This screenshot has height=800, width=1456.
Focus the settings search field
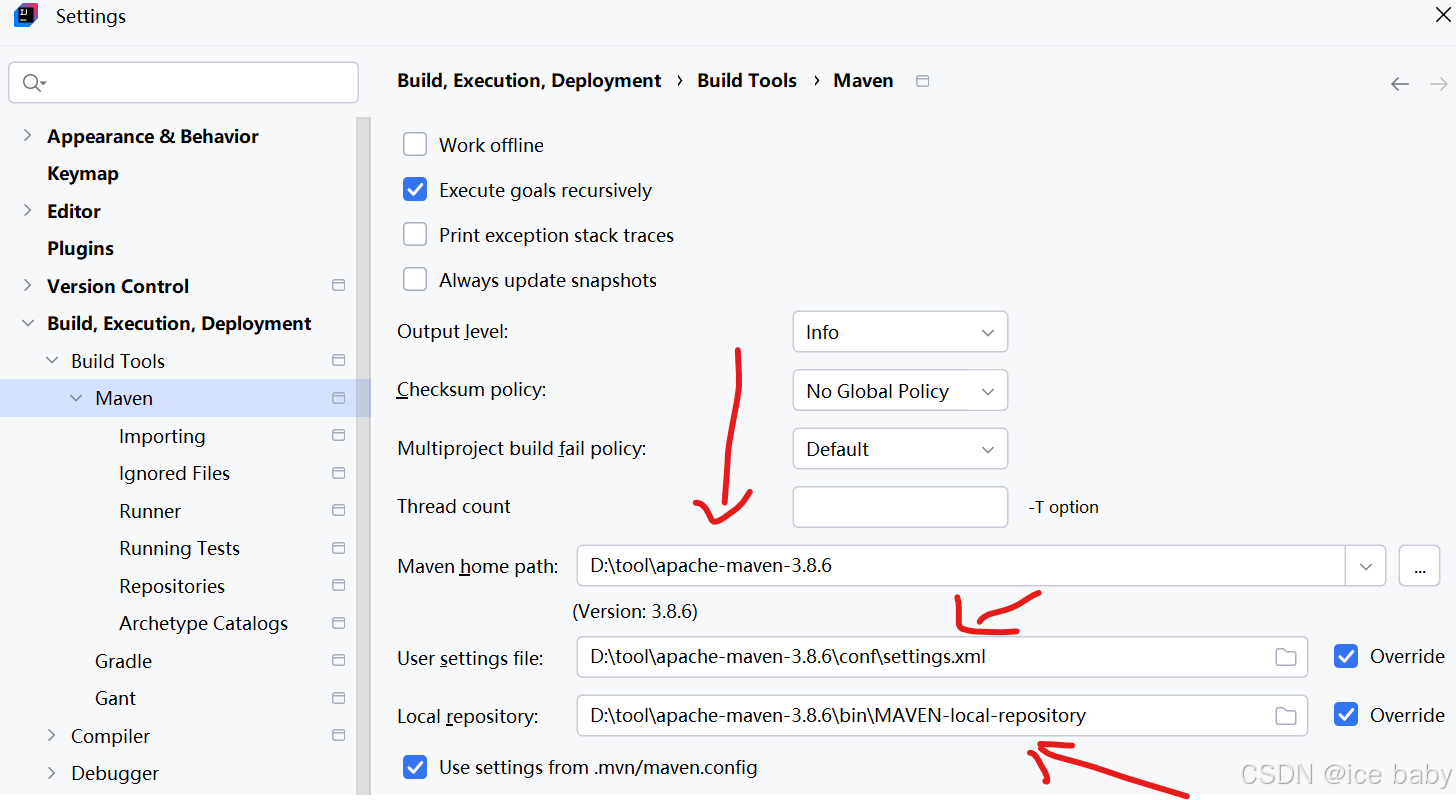coord(184,82)
